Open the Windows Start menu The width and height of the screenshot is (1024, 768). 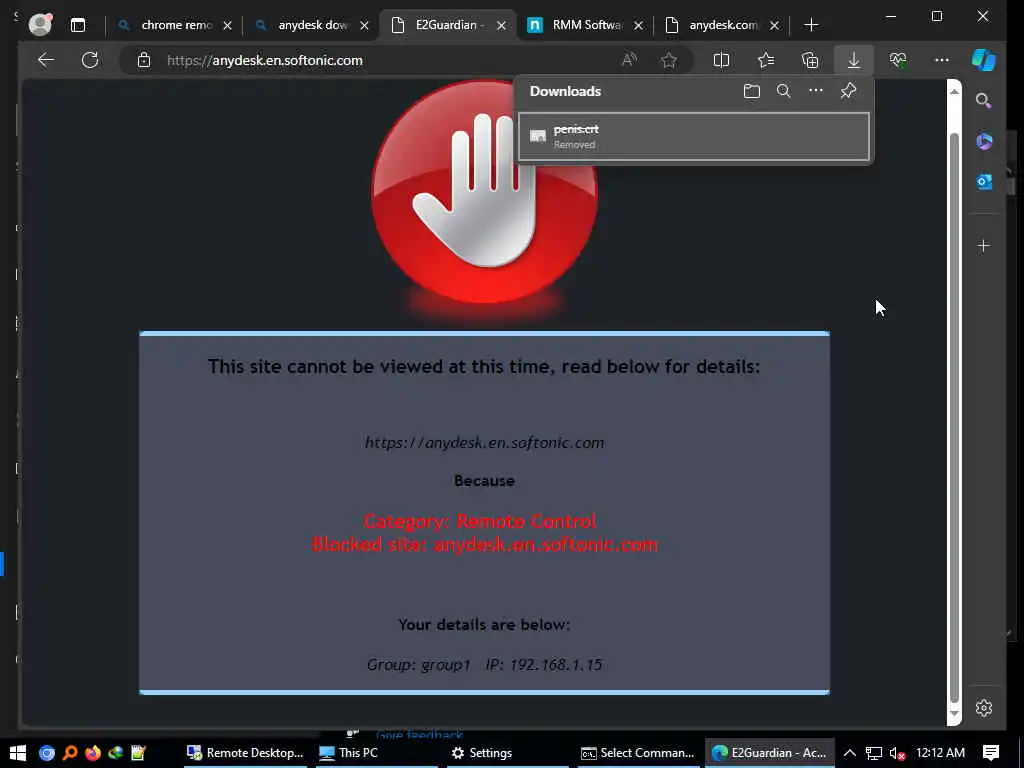tap(18, 753)
